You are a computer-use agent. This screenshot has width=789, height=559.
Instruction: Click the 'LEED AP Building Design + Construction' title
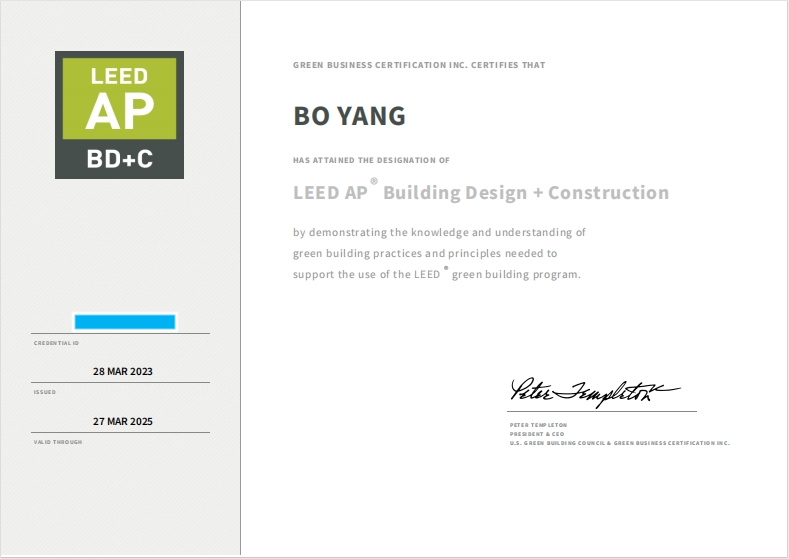(x=480, y=192)
